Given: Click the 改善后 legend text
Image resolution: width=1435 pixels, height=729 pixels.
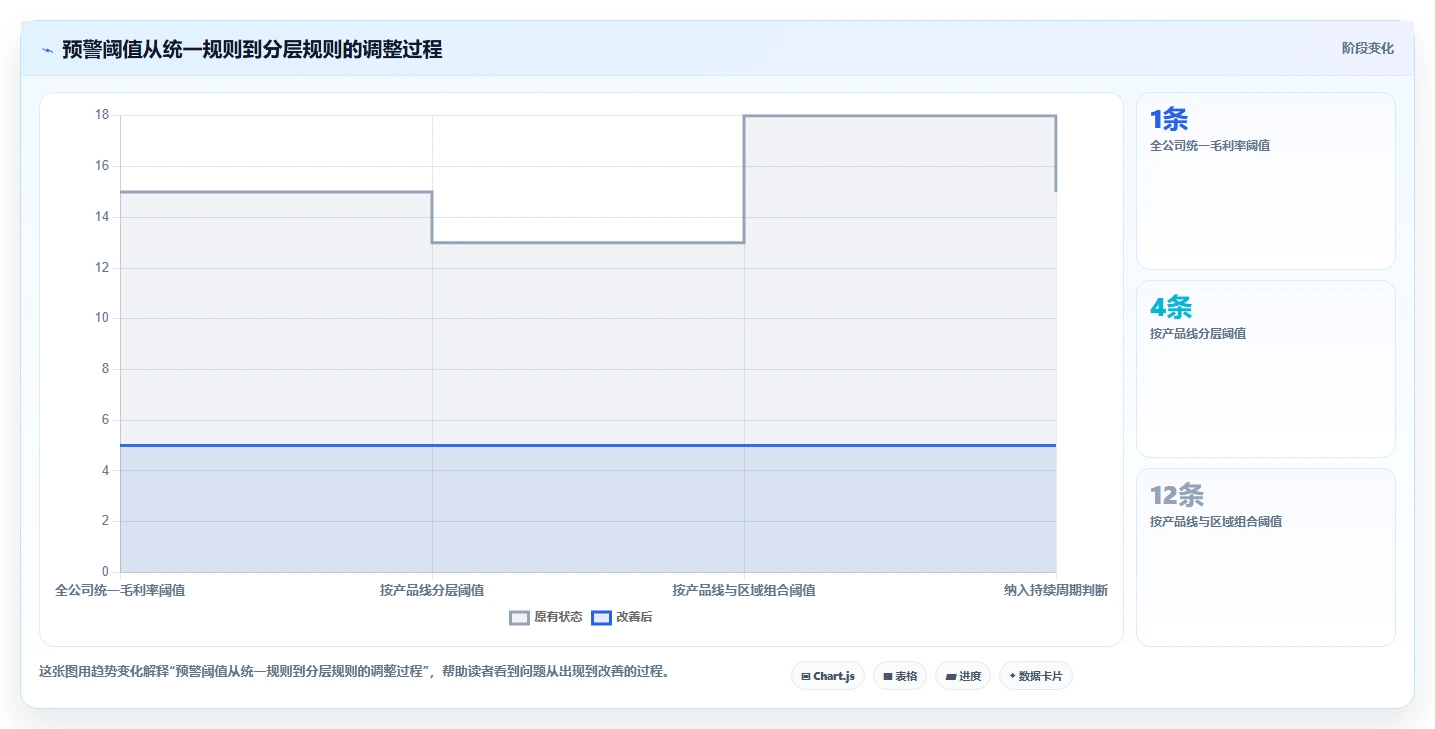Looking at the screenshot, I should [x=634, y=618].
